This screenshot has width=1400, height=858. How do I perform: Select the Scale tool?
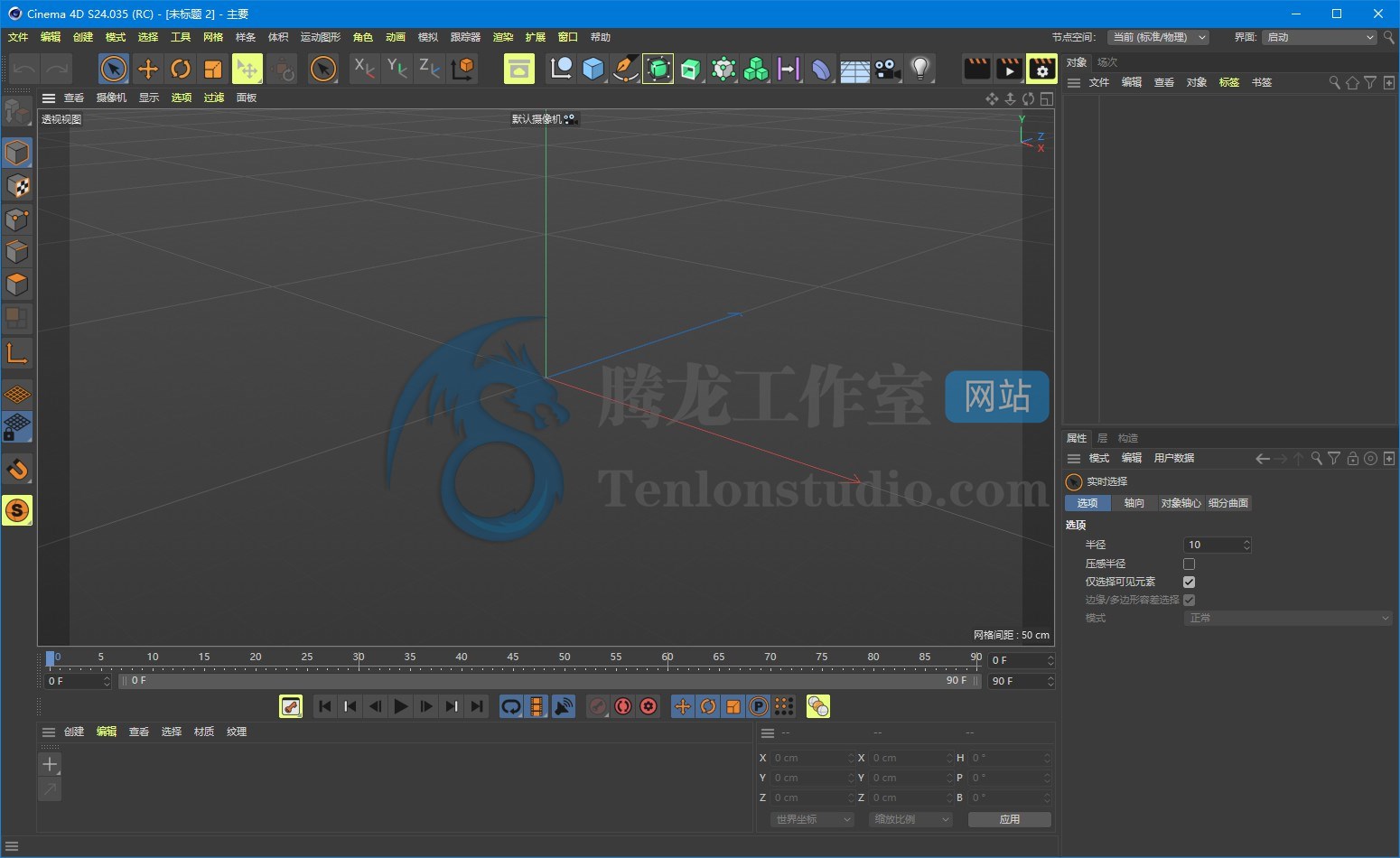tap(213, 69)
